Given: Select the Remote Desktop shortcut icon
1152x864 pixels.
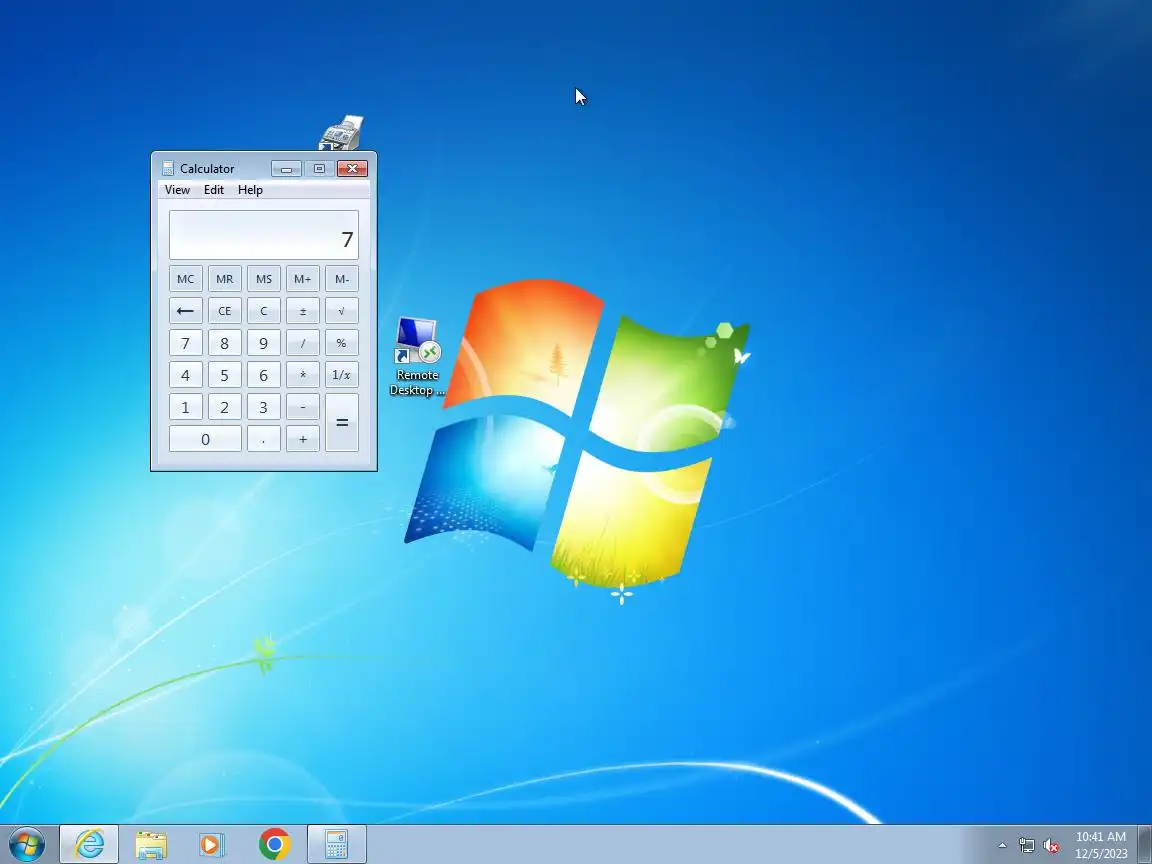Looking at the screenshot, I should [x=417, y=356].
